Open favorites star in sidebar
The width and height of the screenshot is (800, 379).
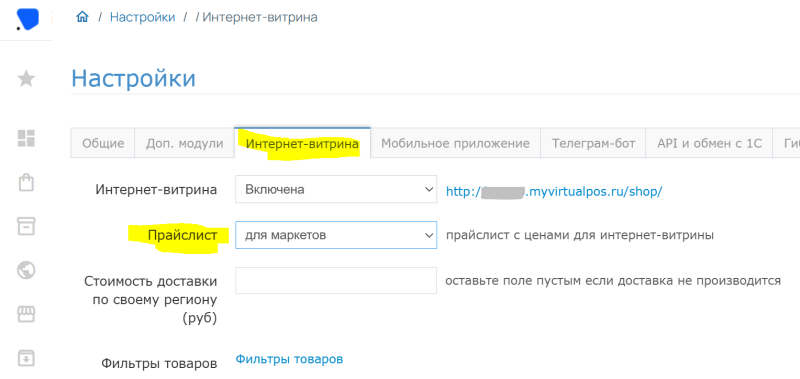point(26,79)
